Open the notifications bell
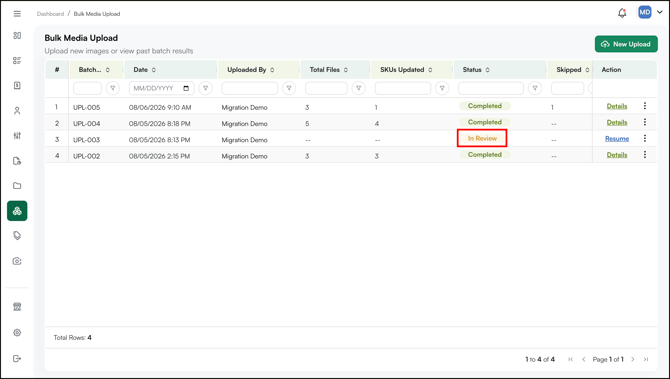This screenshot has height=379, width=670. [622, 13]
